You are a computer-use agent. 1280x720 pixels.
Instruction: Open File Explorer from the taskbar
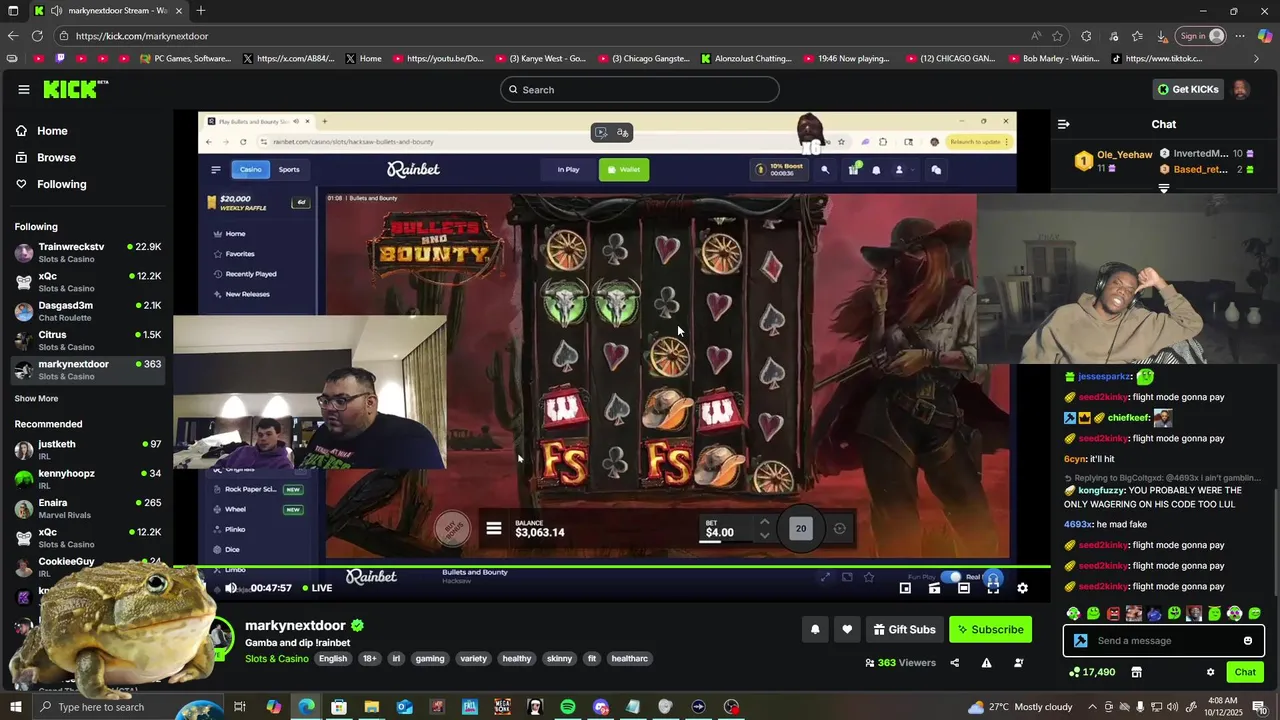[x=372, y=707]
